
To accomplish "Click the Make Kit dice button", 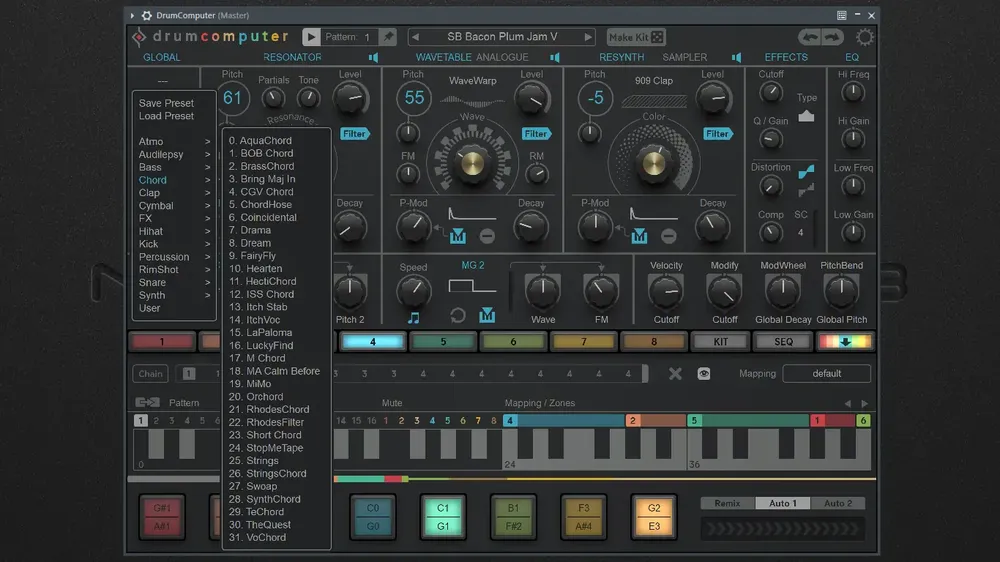I will pos(635,37).
